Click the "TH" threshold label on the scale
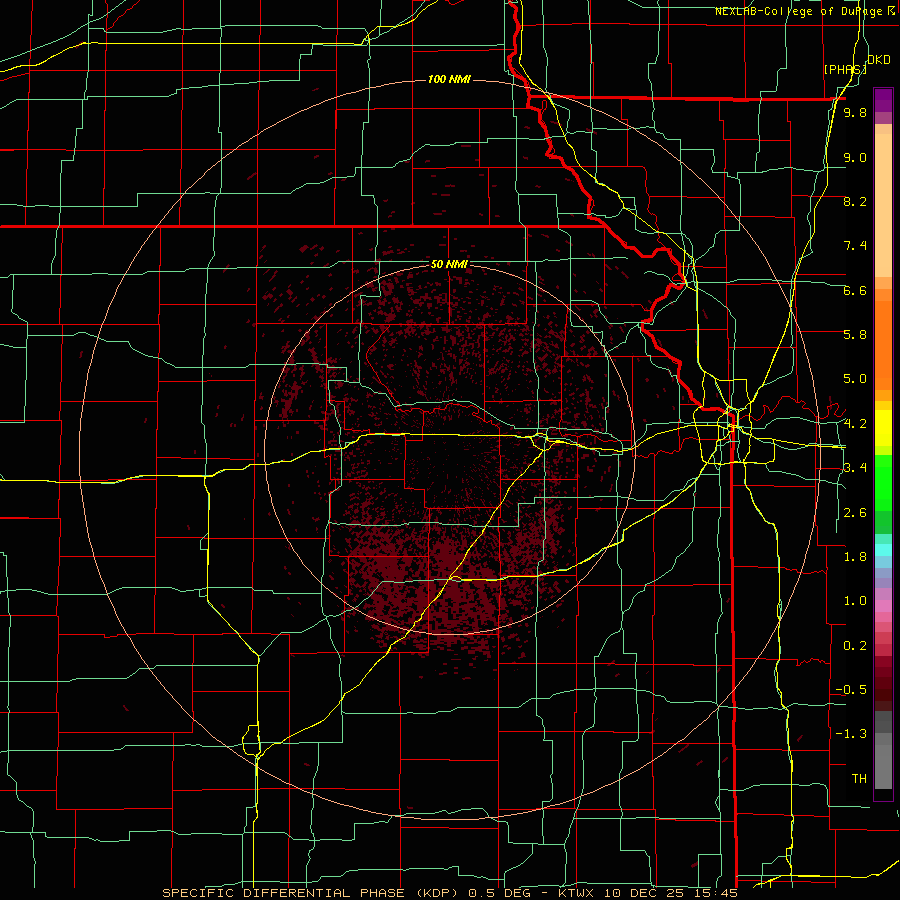The width and height of the screenshot is (900, 900). point(859,779)
